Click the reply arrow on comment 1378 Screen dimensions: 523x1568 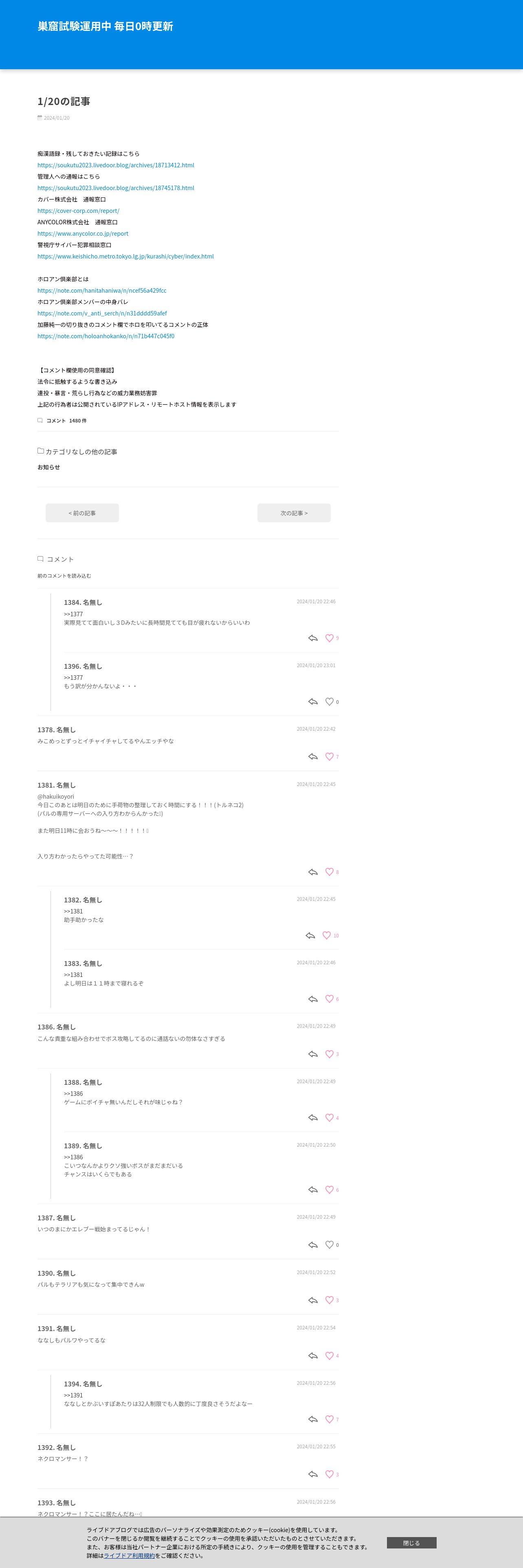coord(313,757)
